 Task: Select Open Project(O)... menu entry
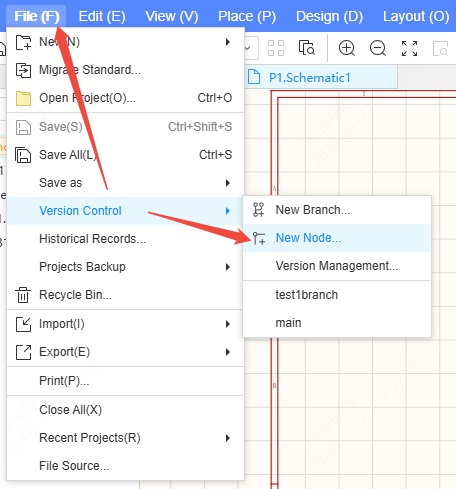click(x=125, y=98)
